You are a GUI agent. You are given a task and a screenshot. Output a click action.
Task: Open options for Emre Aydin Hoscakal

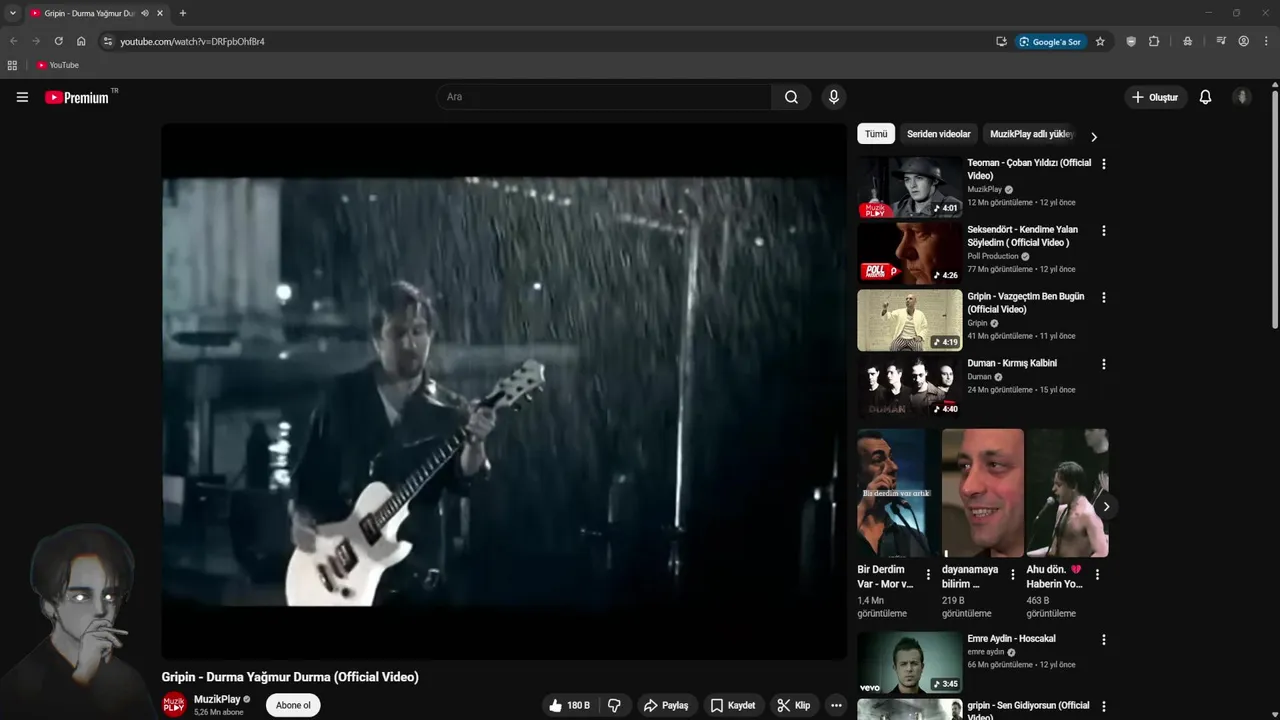pyautogui.click(x=1104, y=640)
